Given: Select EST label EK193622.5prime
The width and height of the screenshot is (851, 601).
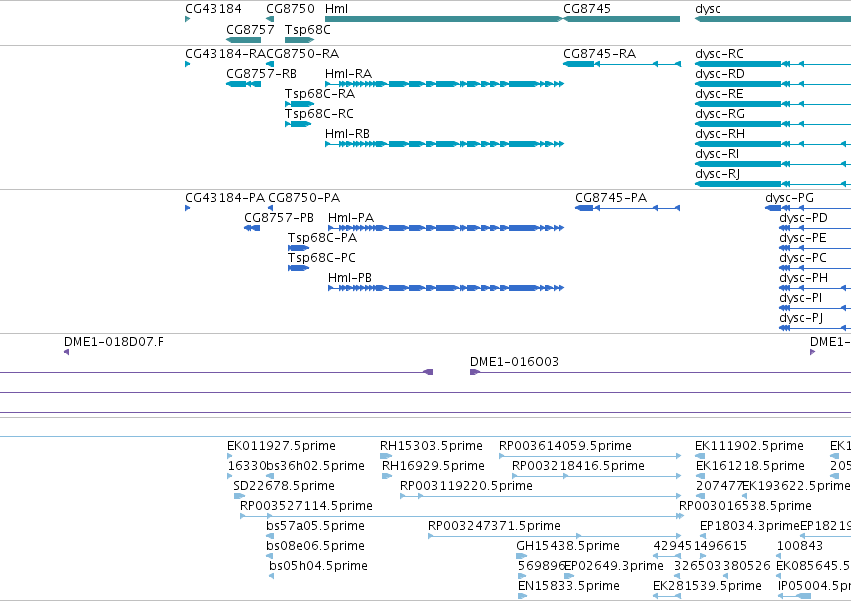Looking at the screenshot, I should (796, 486).
